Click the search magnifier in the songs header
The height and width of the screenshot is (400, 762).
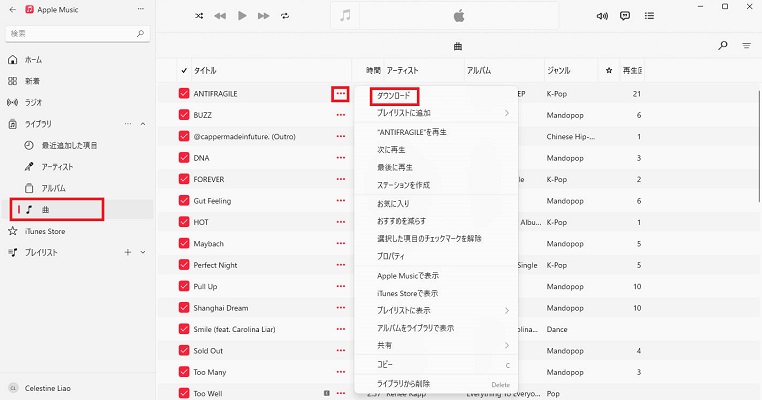coord(723,46)
